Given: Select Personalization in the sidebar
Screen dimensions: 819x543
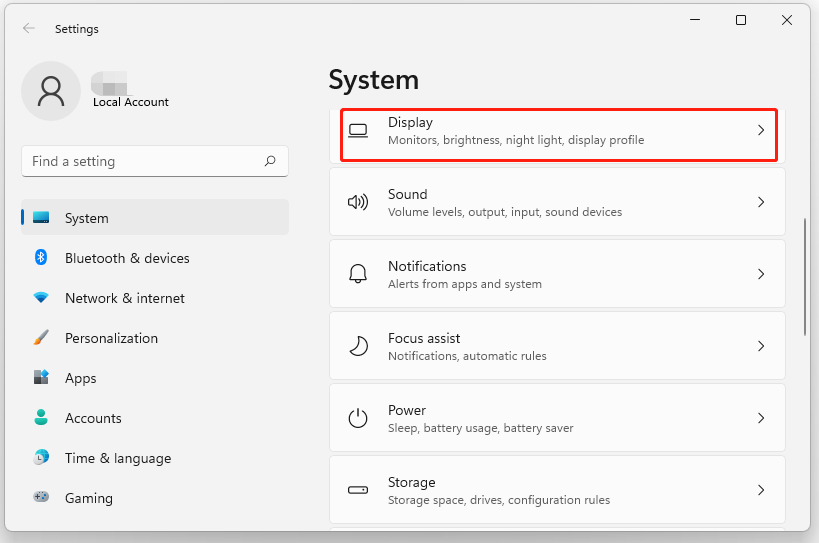Looking at the screenshot, I should (x=111, y=338).
